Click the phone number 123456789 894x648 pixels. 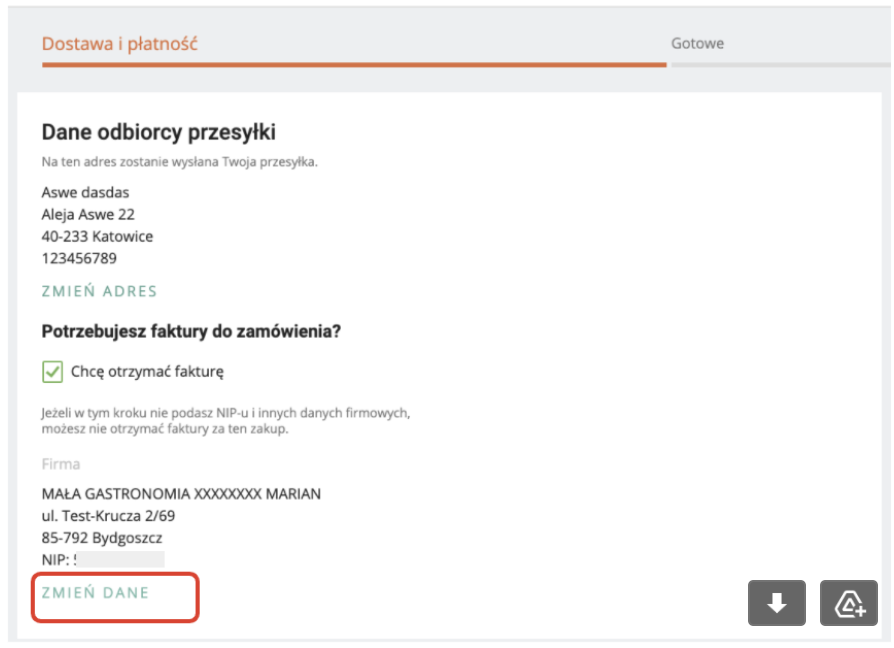pos(79,259)
